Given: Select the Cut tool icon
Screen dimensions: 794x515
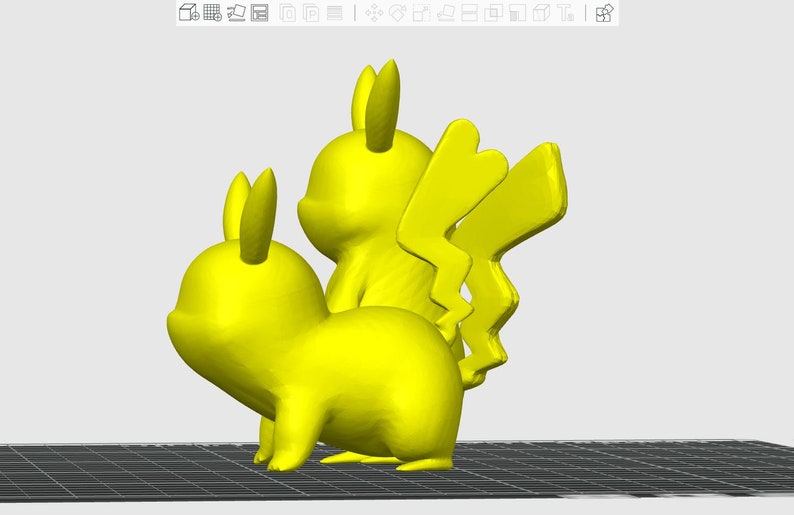Looking at the screenshot, I should (x=469, y=13).
